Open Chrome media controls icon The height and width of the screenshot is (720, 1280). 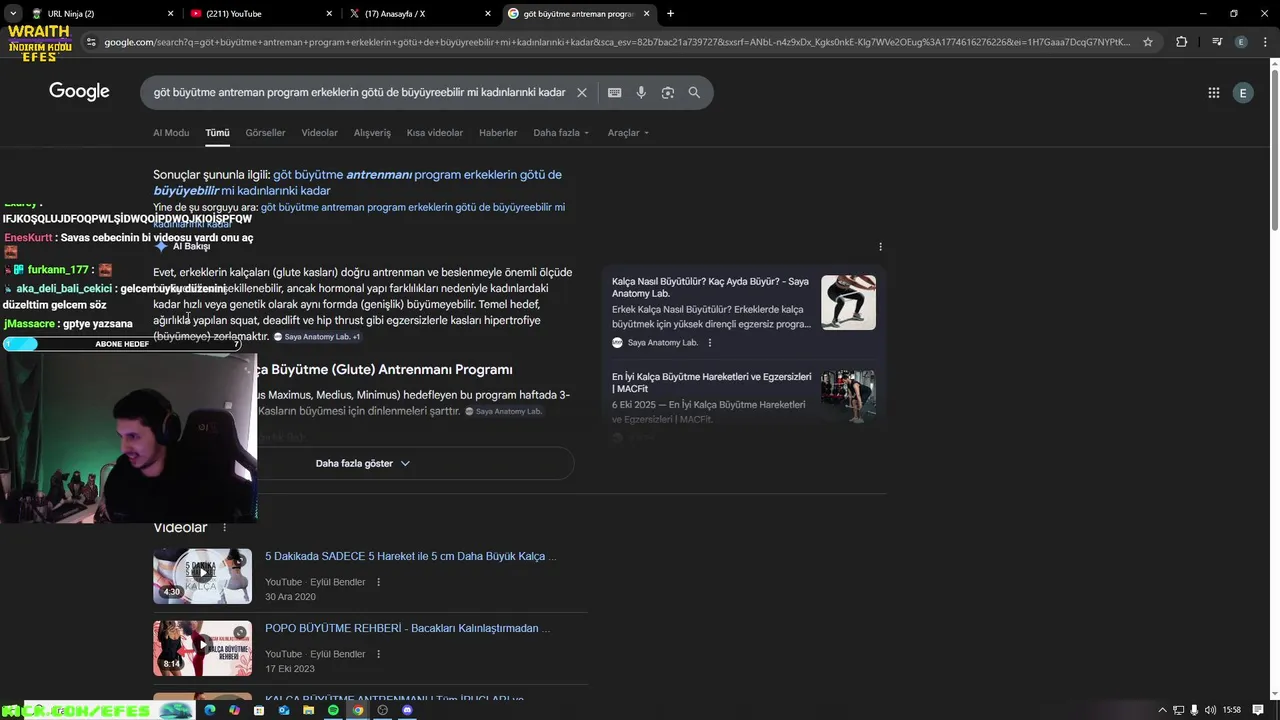[1217, 42]
